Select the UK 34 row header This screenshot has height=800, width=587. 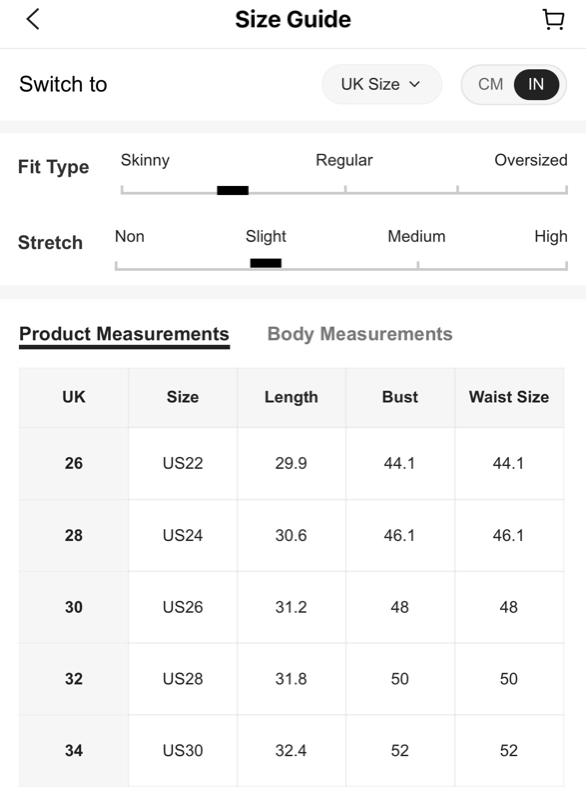pos(74,751)
